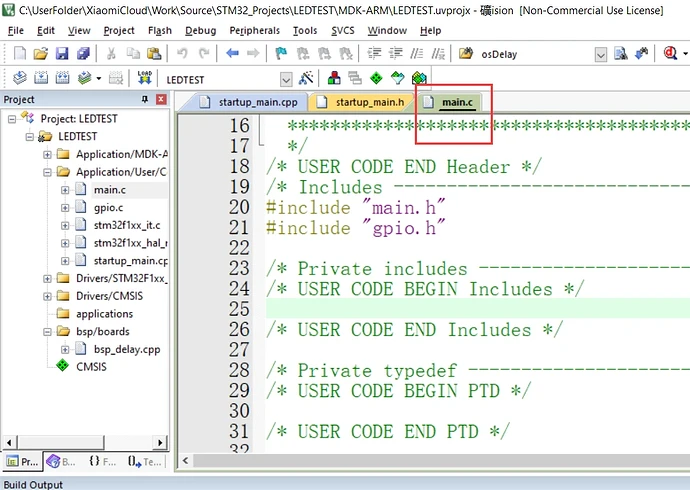Click the Manage Run-Time Environment green diamond
The width and height of the screenshot is (690, 490).
(x=376, y=78)
